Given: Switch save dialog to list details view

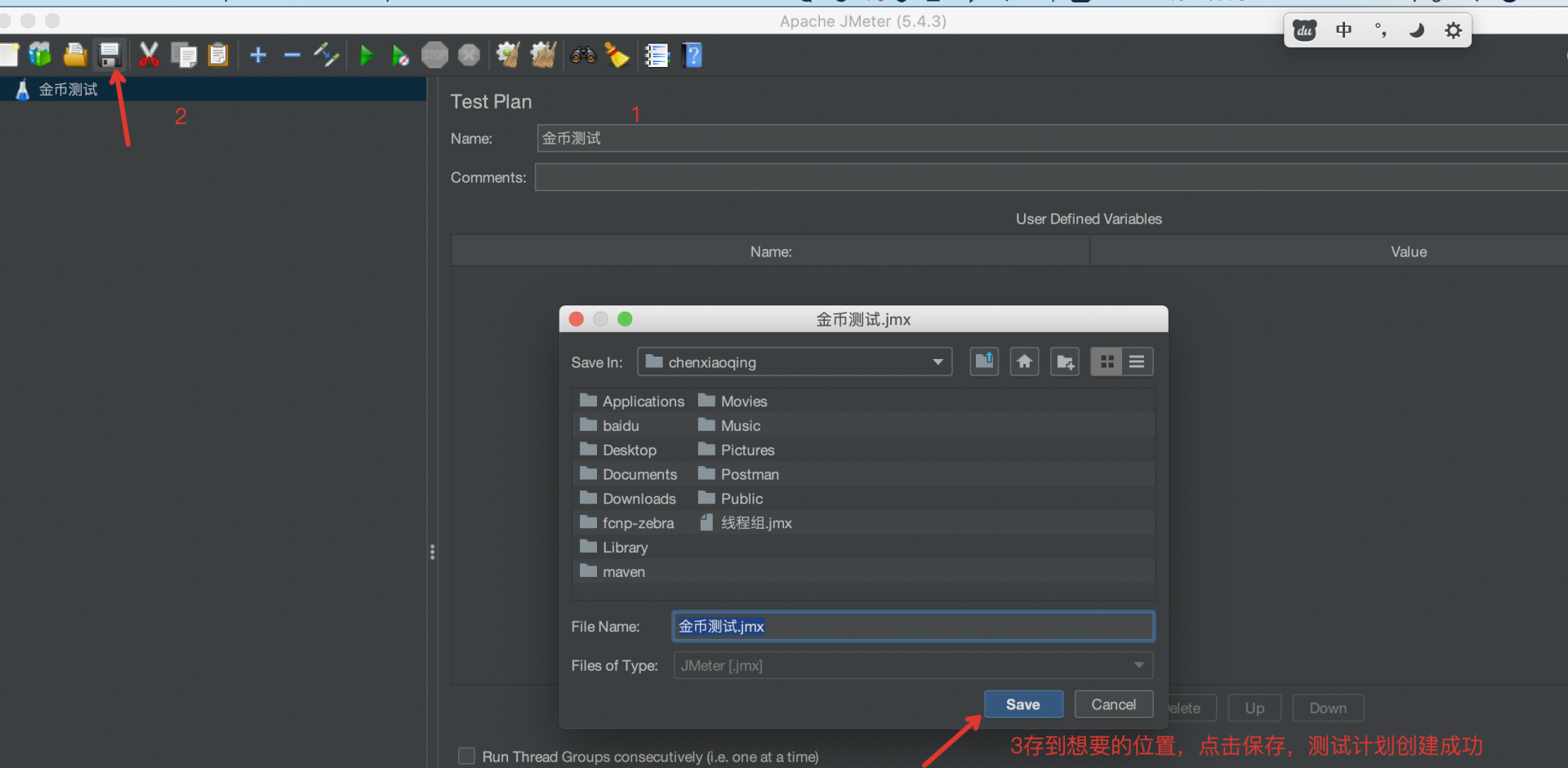Looking at the screenshot, I should (1137, 362).
